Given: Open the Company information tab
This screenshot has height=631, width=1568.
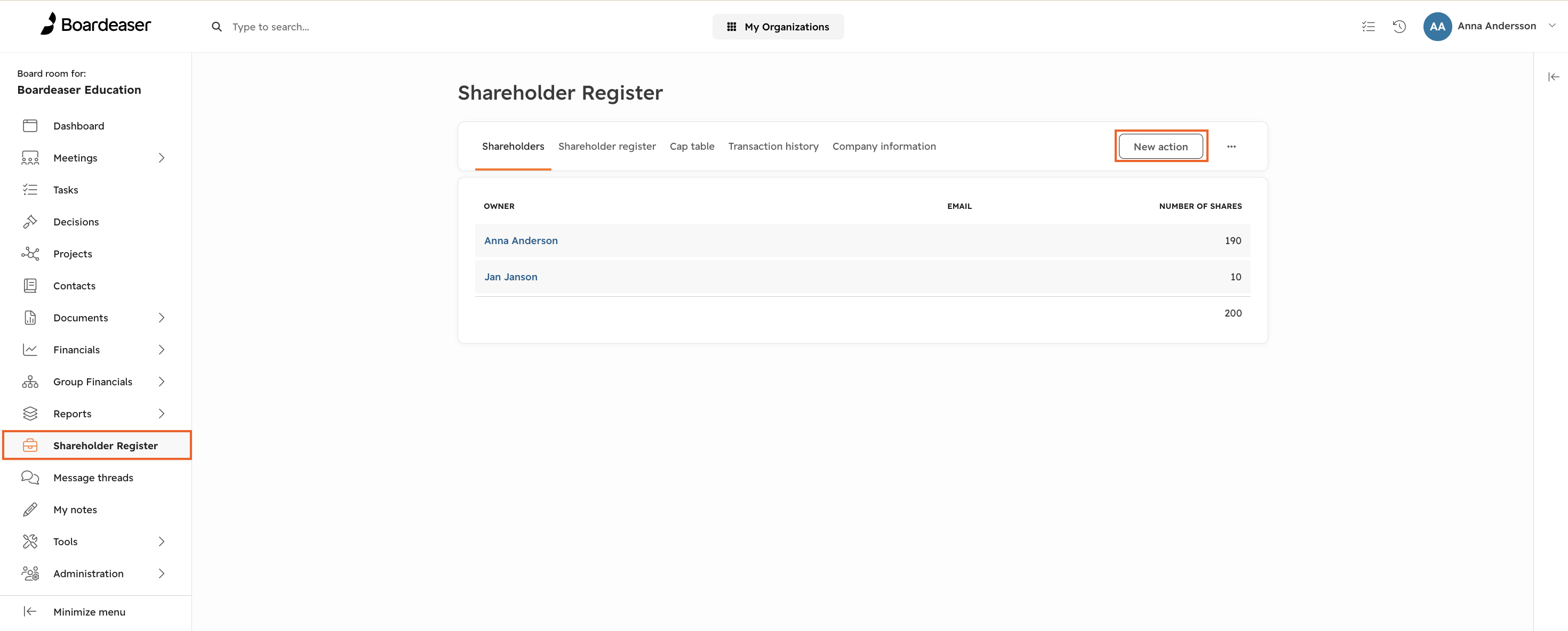Looking at the screenshot, I should pyautogui.click(x=884, y=147).
